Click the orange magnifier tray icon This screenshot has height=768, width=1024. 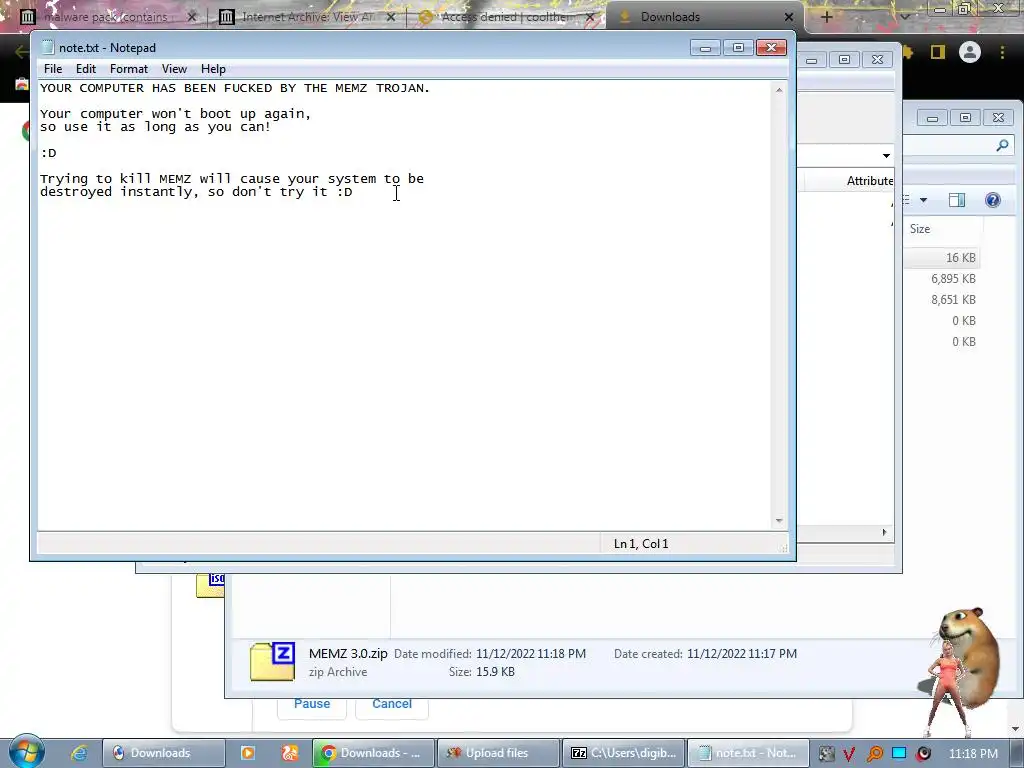pyautogui.click(x=874, y=754)
